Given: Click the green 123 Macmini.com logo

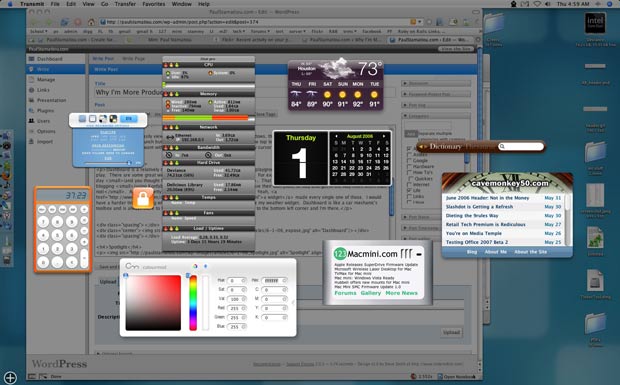Looking at the screenshot, I should (x=340, y=253).
